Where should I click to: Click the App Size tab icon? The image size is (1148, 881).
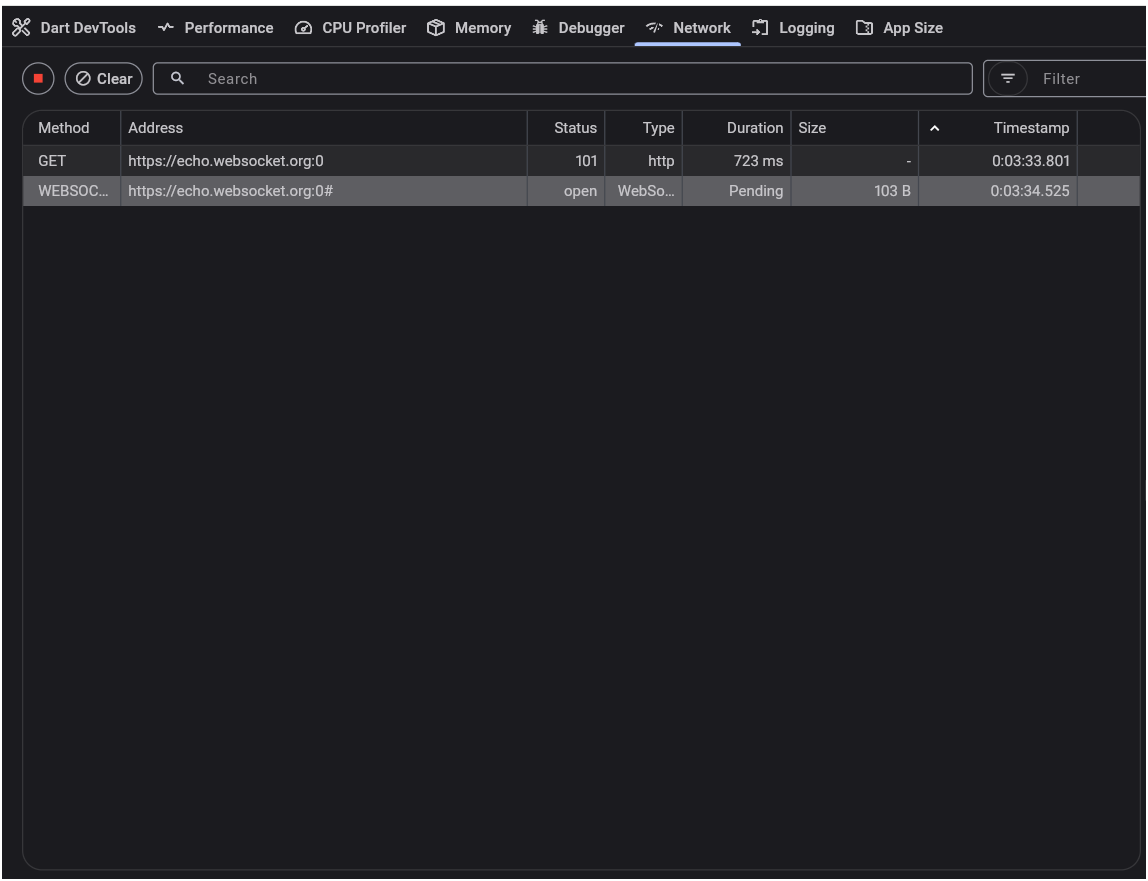[x=864, y=28]
